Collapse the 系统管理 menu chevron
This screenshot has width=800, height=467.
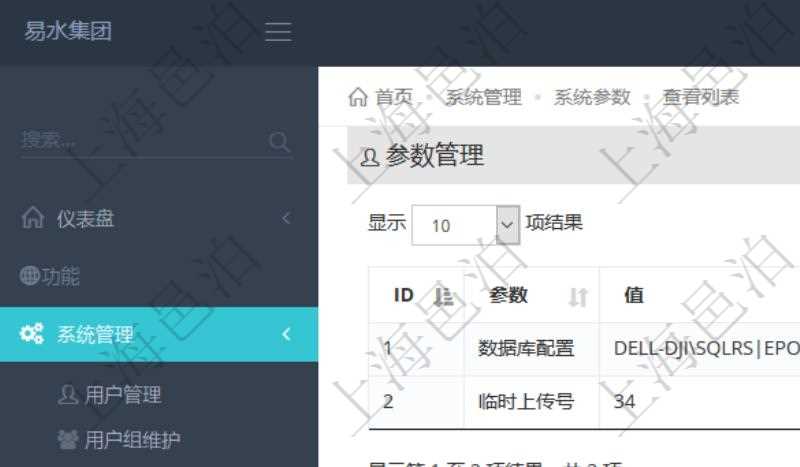286,334
